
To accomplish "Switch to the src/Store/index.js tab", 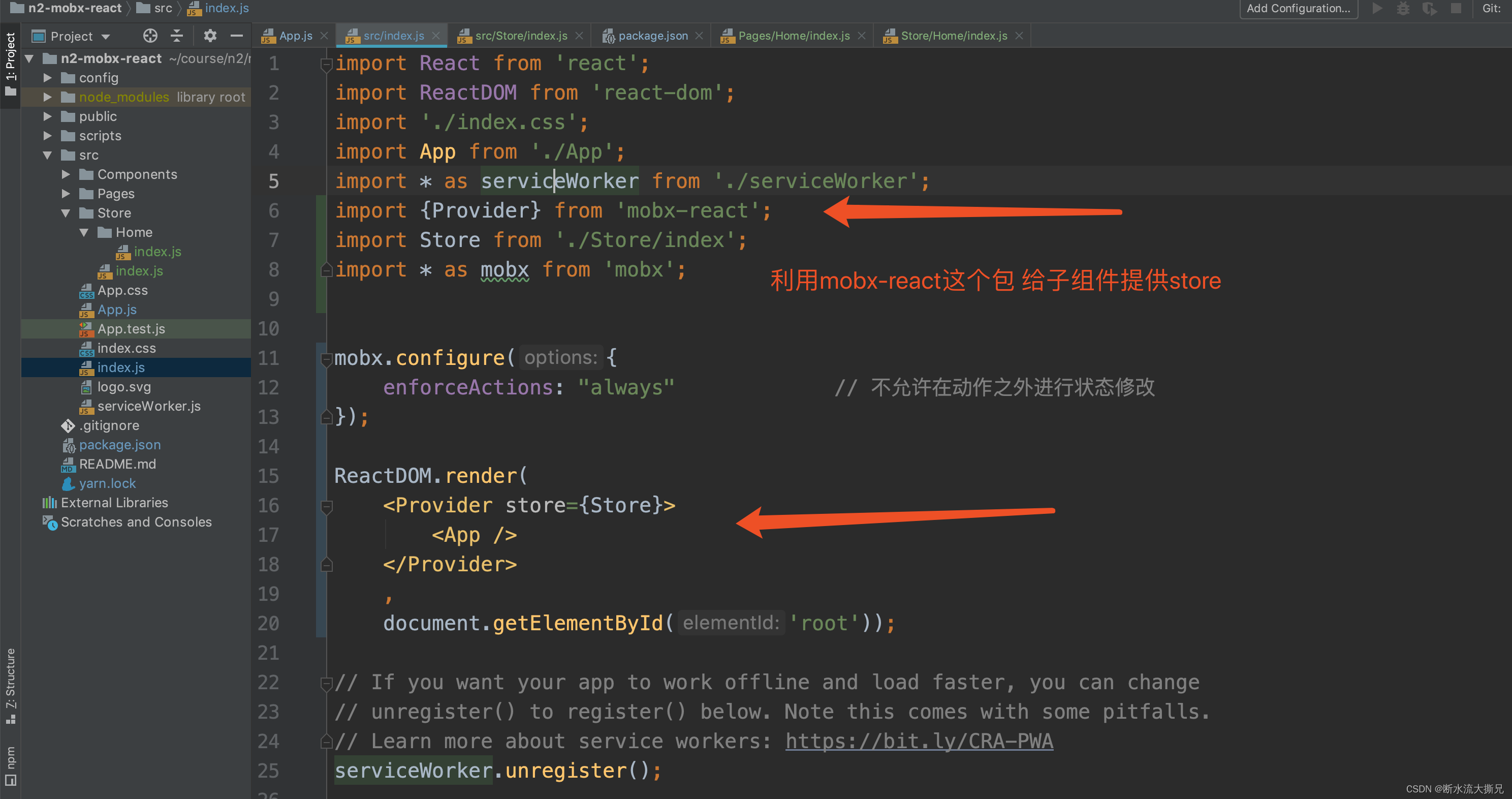I will (520, 36).
